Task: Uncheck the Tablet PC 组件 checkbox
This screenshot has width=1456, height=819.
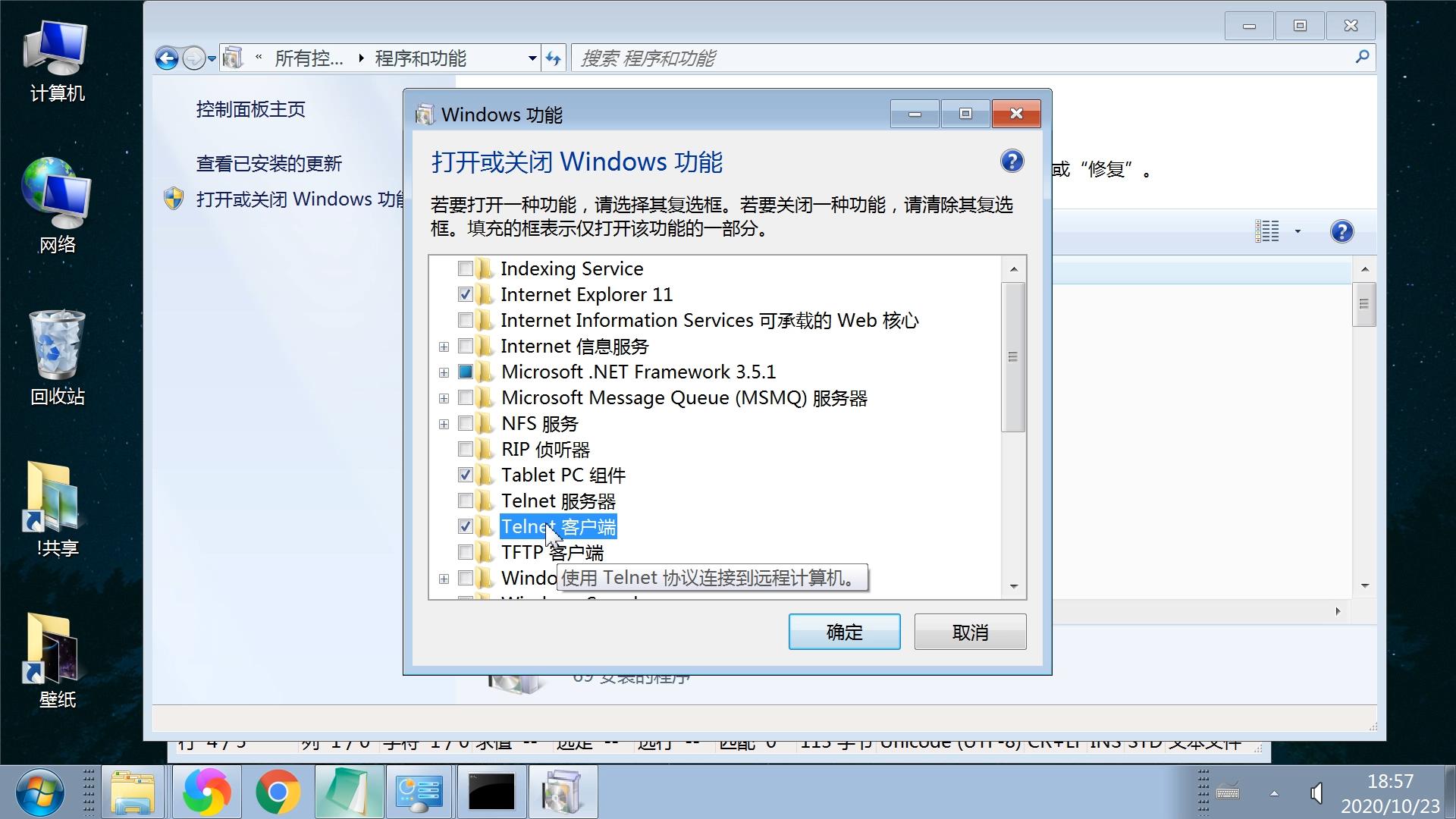Action: click(x=466, y=475)
